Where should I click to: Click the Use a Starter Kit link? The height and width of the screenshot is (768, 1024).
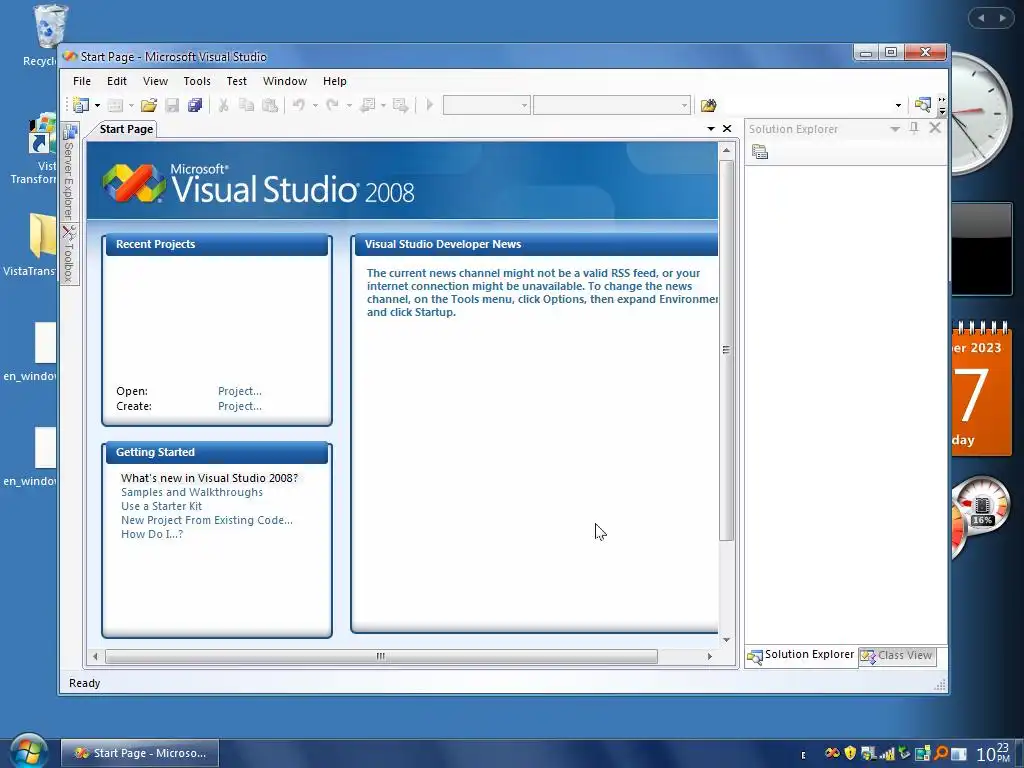(x=161, y=506)
